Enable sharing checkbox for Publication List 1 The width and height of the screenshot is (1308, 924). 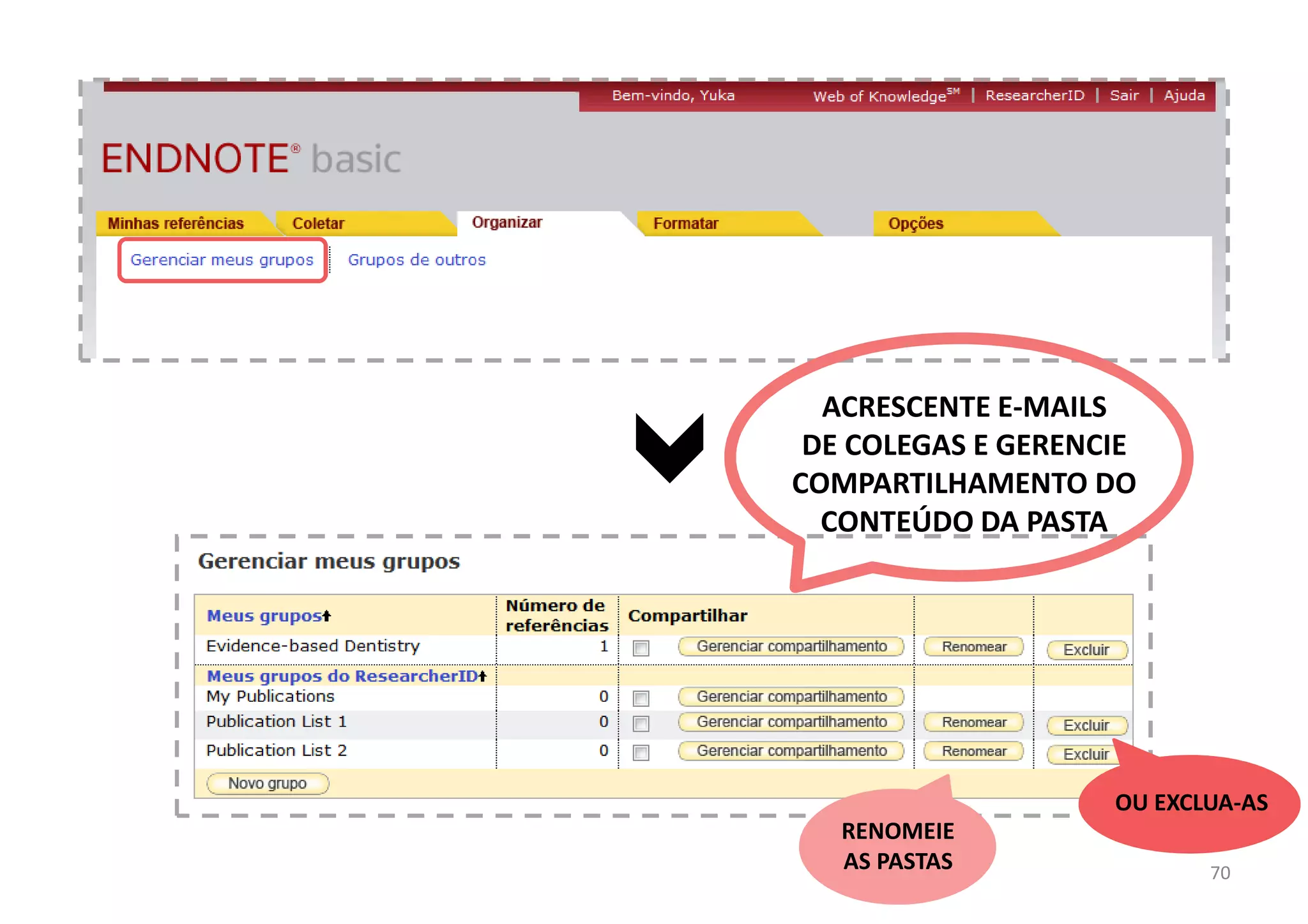pyautogui.click(x=641, y=723)
